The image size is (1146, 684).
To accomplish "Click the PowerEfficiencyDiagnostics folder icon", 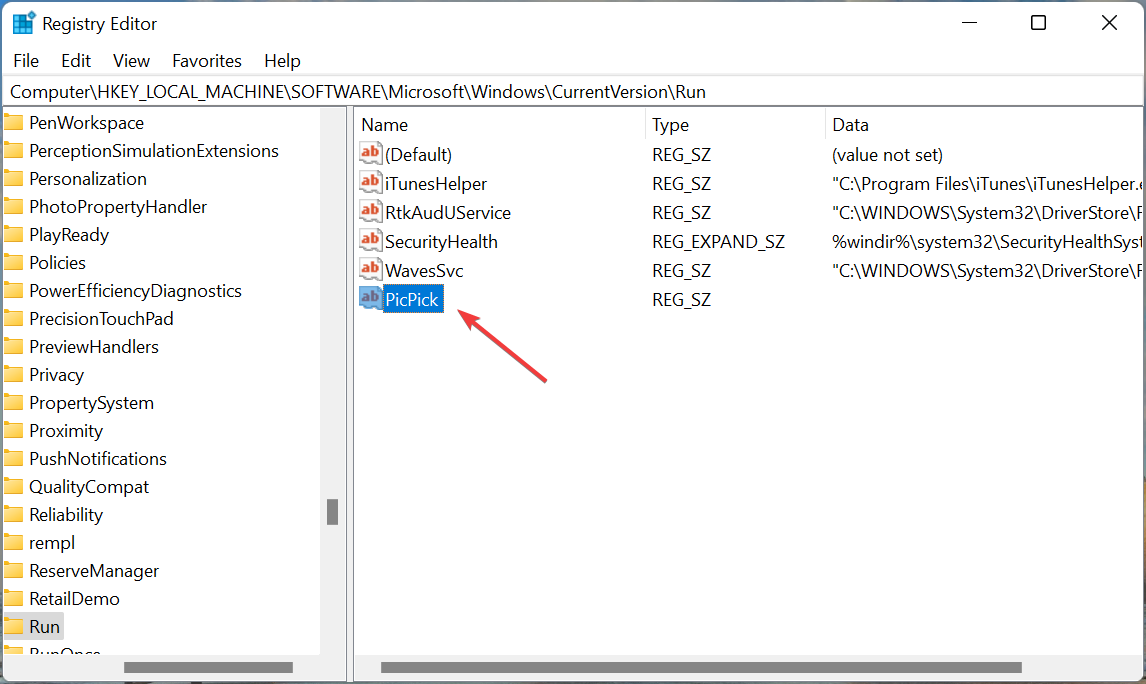I will point(13,291).
